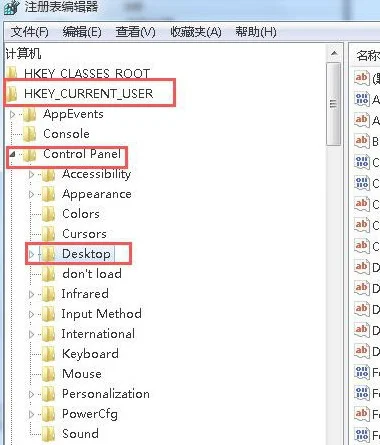Select the Keyboard key folder icon

(x=48, y=354)
